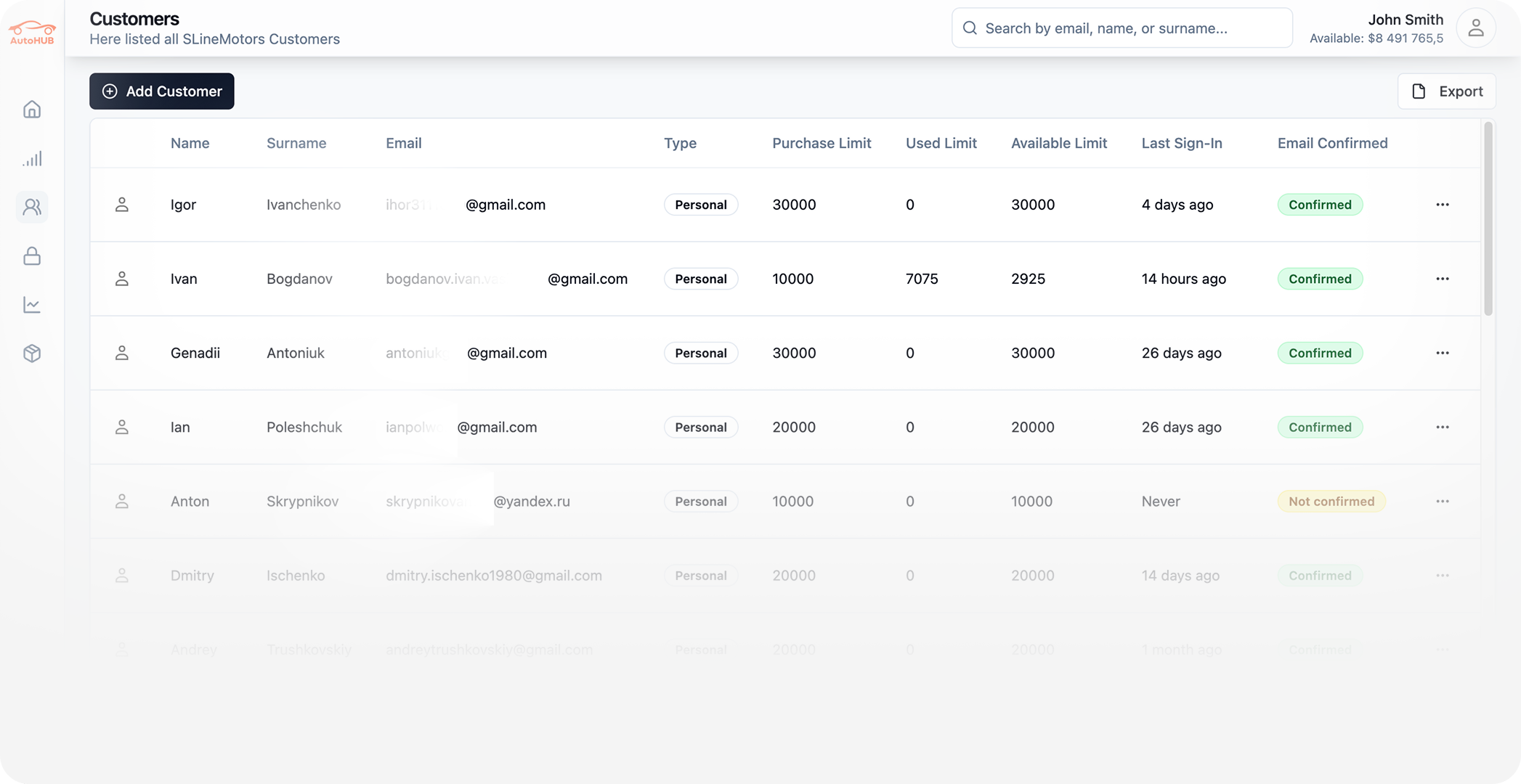Toggle Confirmed badge for Ian Poleshchuk
This screenshot has height=784, width=1521.
(1320, 427)
